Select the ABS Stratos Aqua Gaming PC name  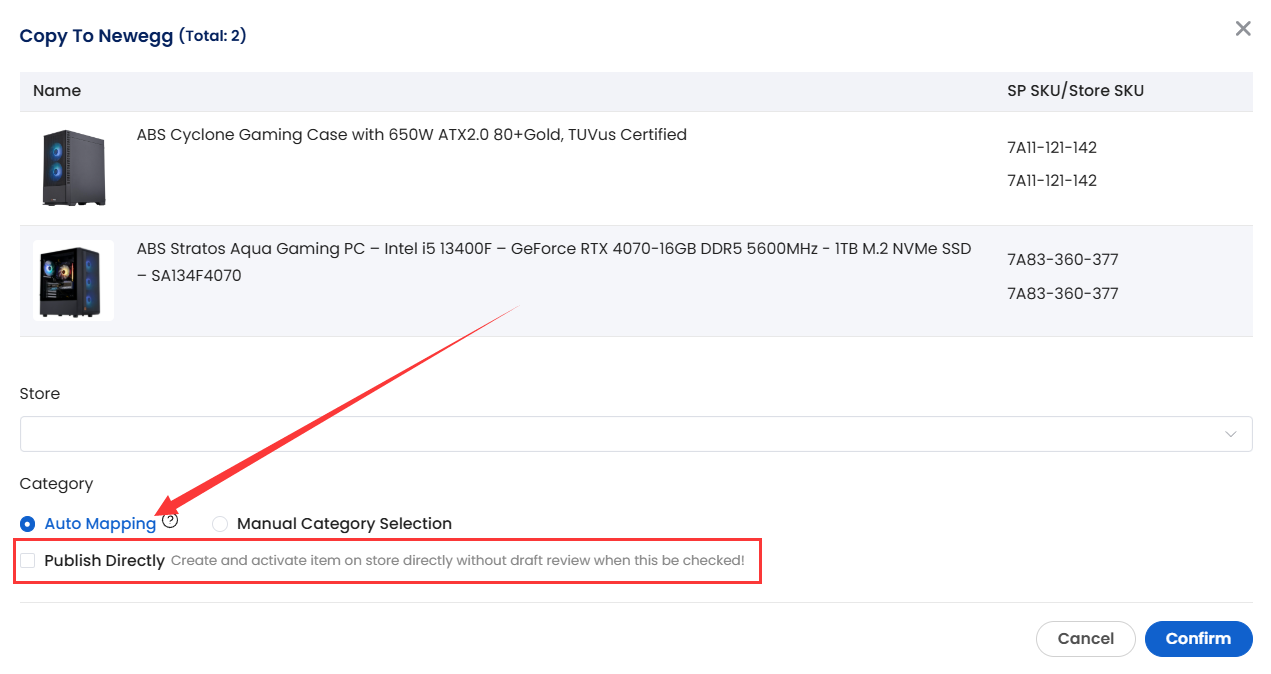554,262
